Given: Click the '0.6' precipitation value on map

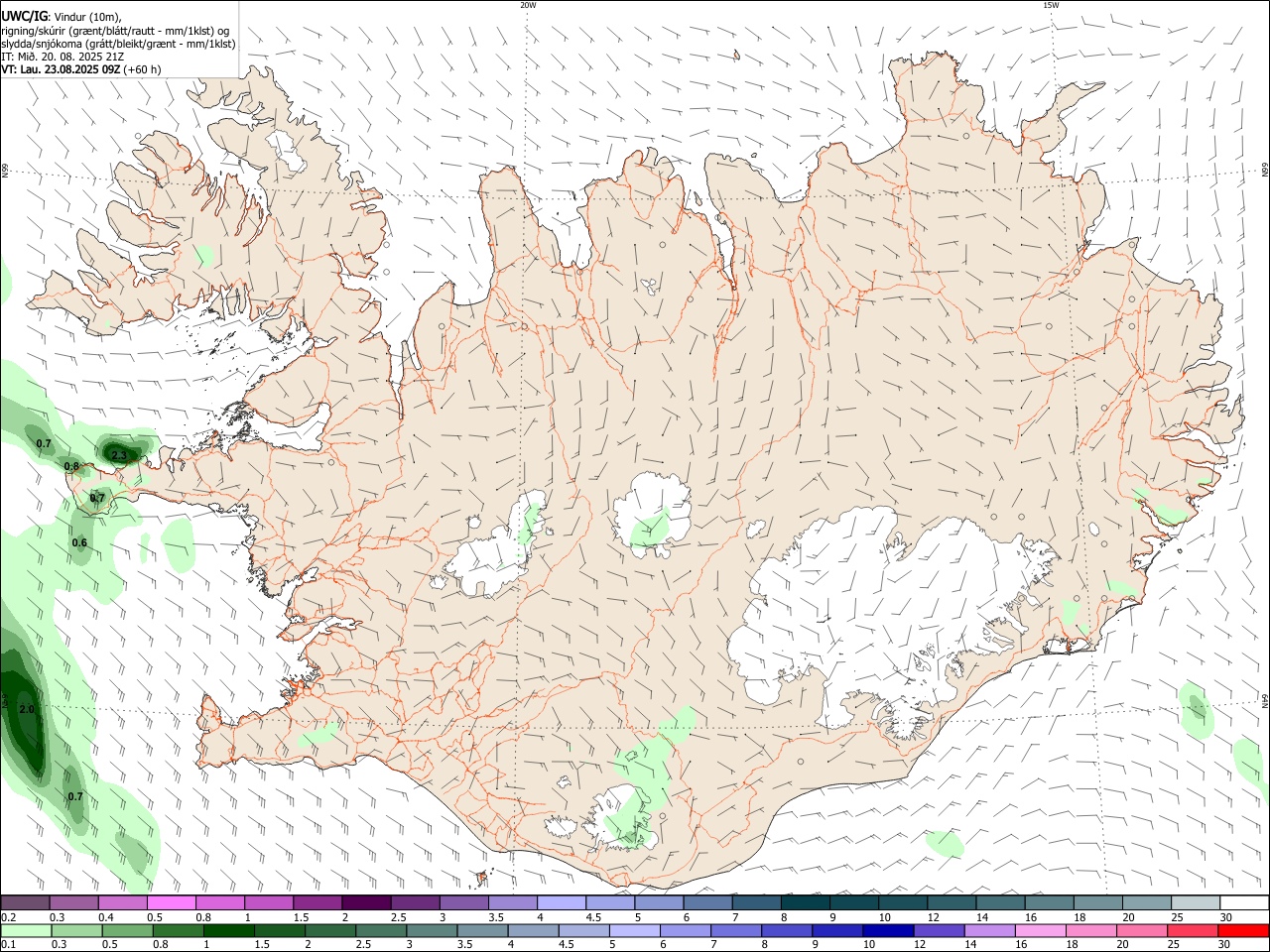Looking at the screenshot, I should point(79,542).
